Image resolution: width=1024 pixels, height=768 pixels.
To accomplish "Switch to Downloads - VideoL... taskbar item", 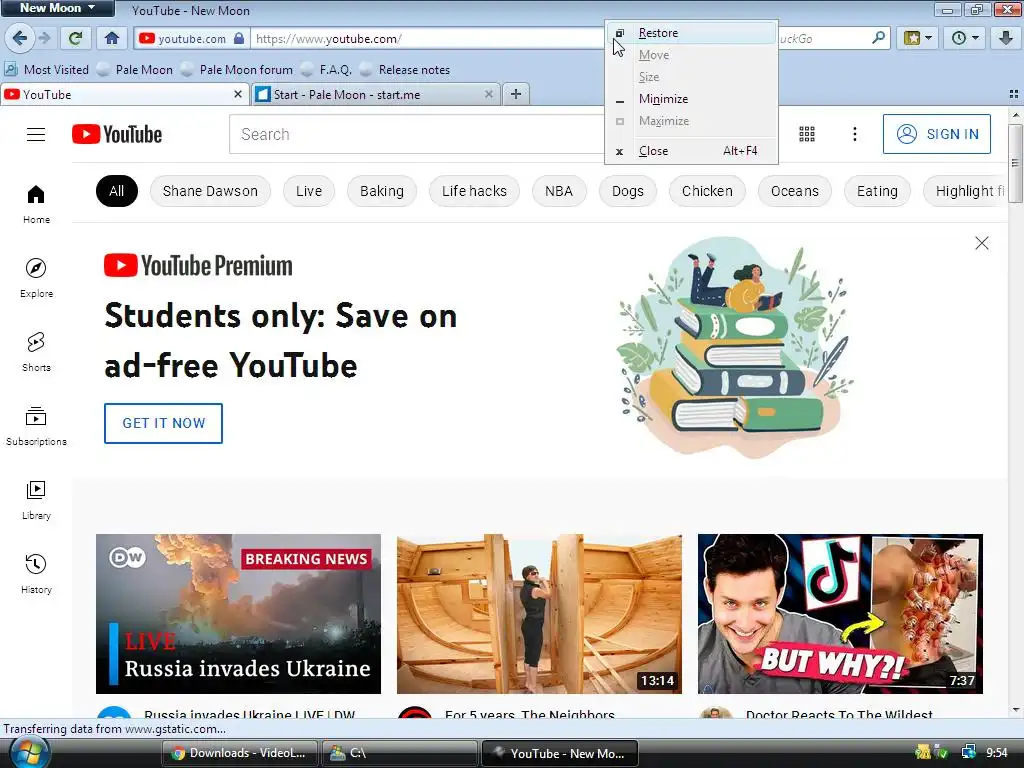I will (x=240, y=753).
